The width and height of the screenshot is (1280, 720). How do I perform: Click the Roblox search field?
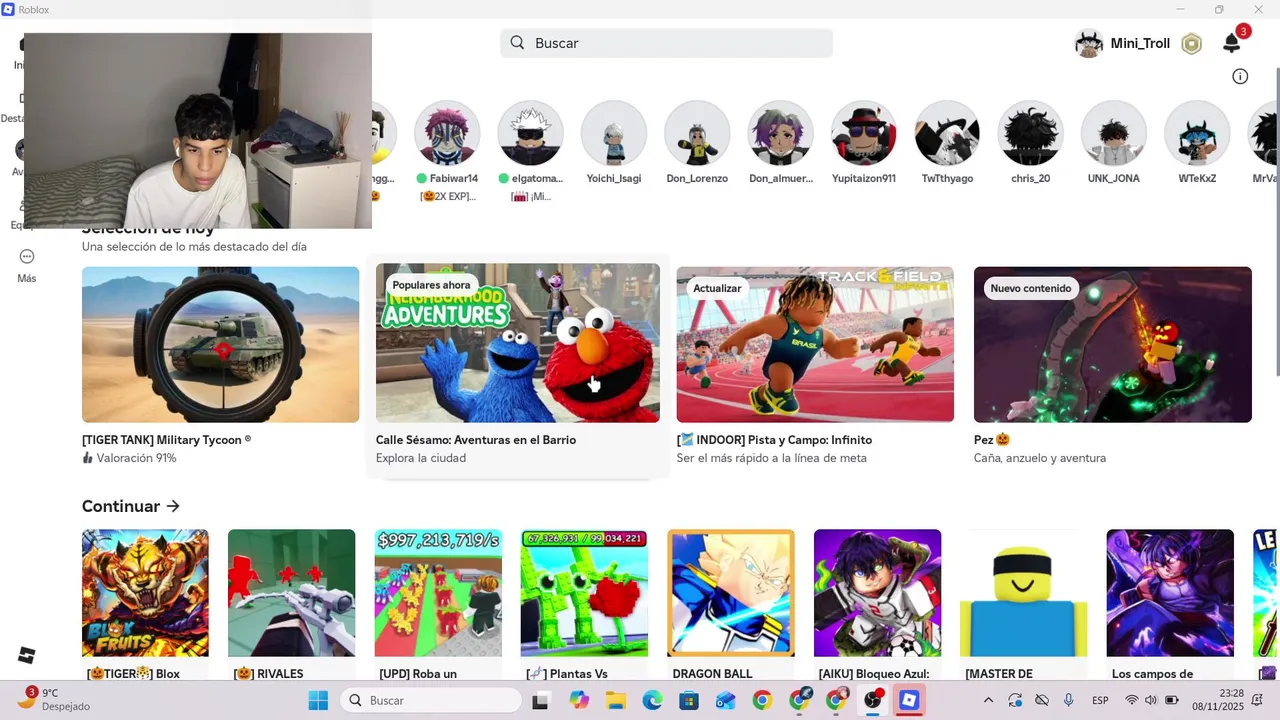666,43
